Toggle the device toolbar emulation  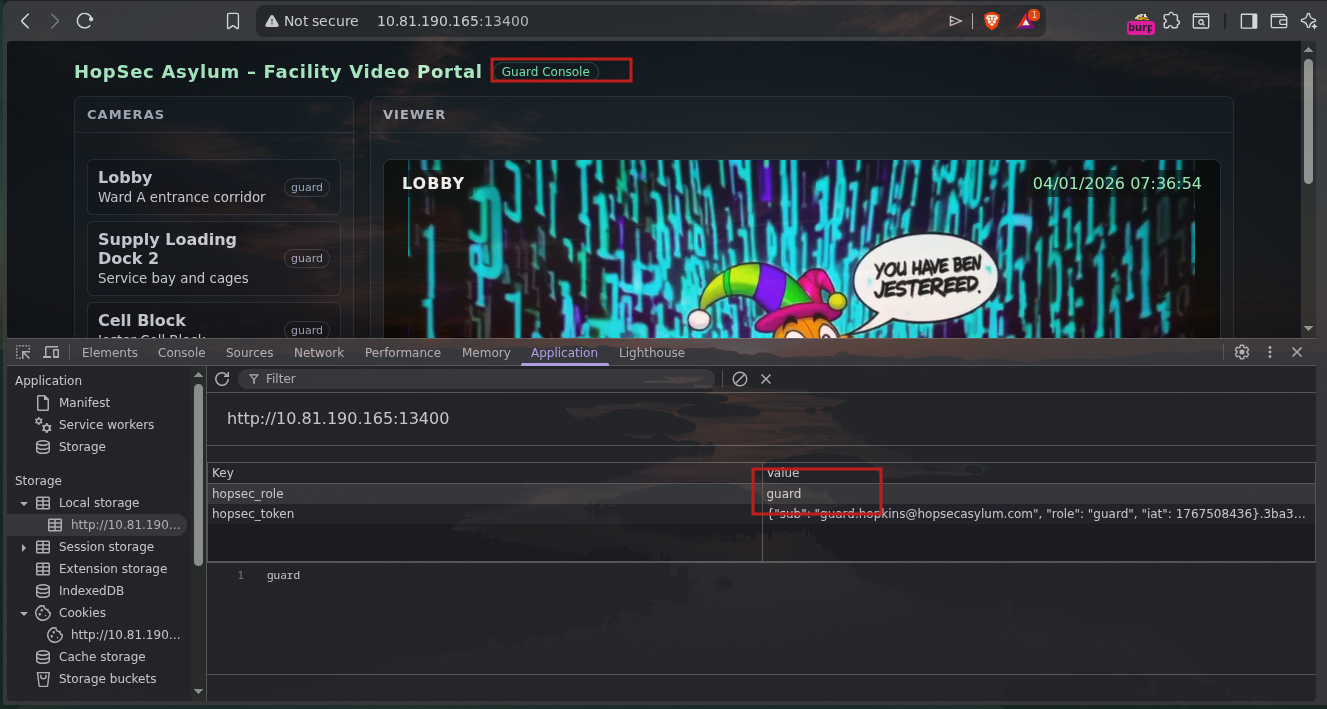pos(51,352)
